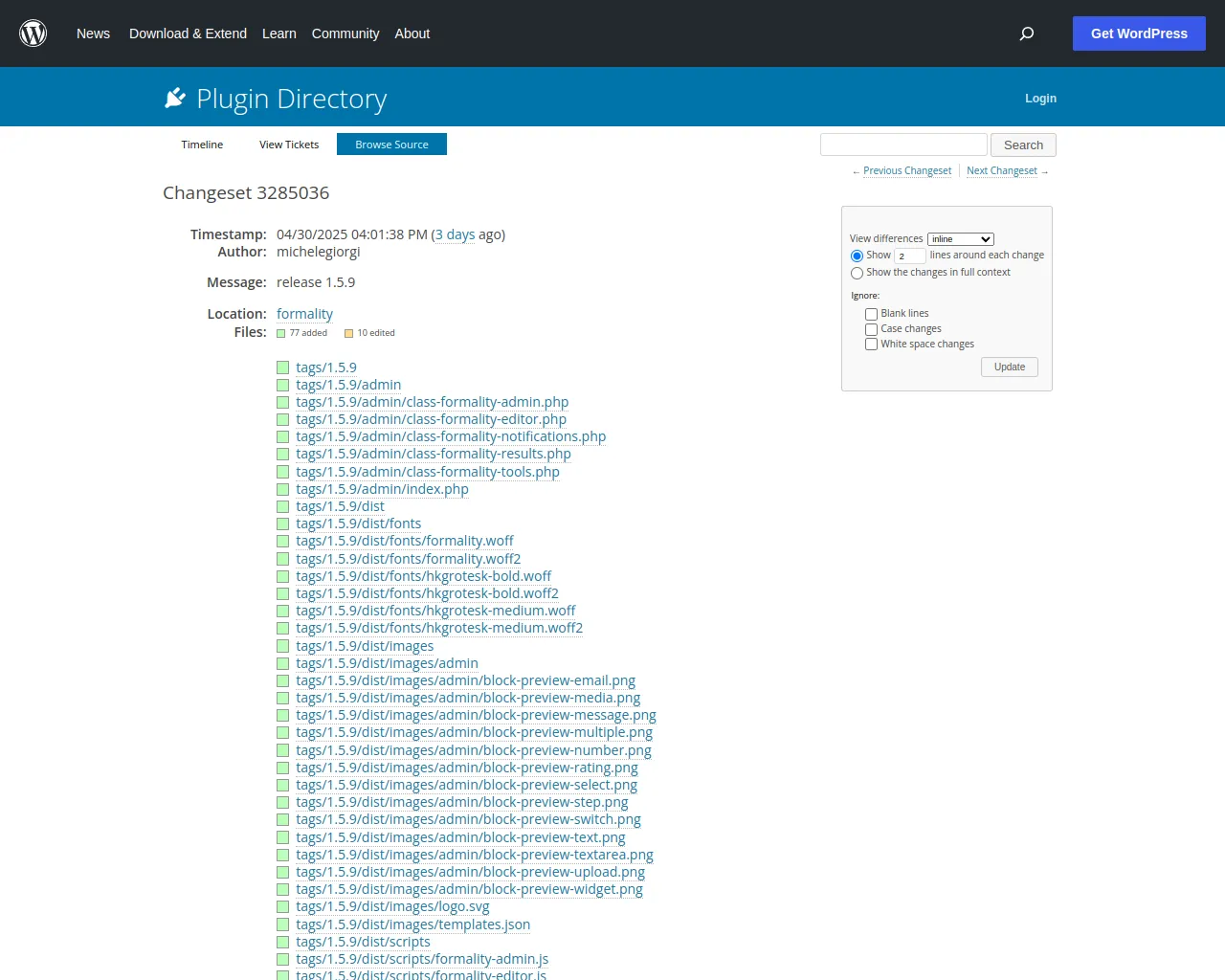This screenshot has height=980, width=1225.
Task: Click the green '77 added' legend swatch
Action: (281, 333)
